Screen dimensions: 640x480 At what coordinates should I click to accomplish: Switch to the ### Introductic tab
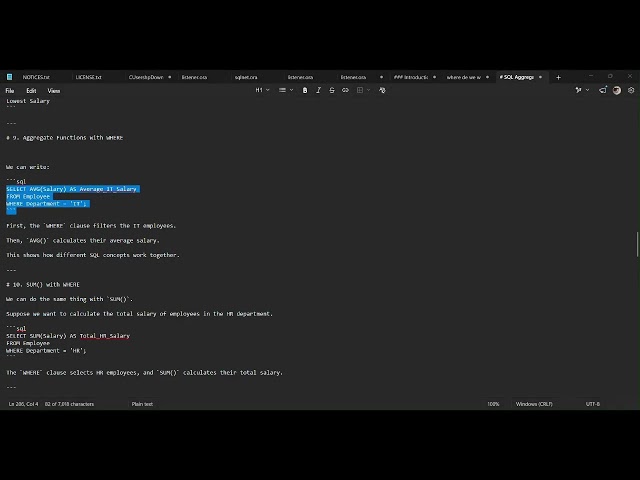click(411, 77)
